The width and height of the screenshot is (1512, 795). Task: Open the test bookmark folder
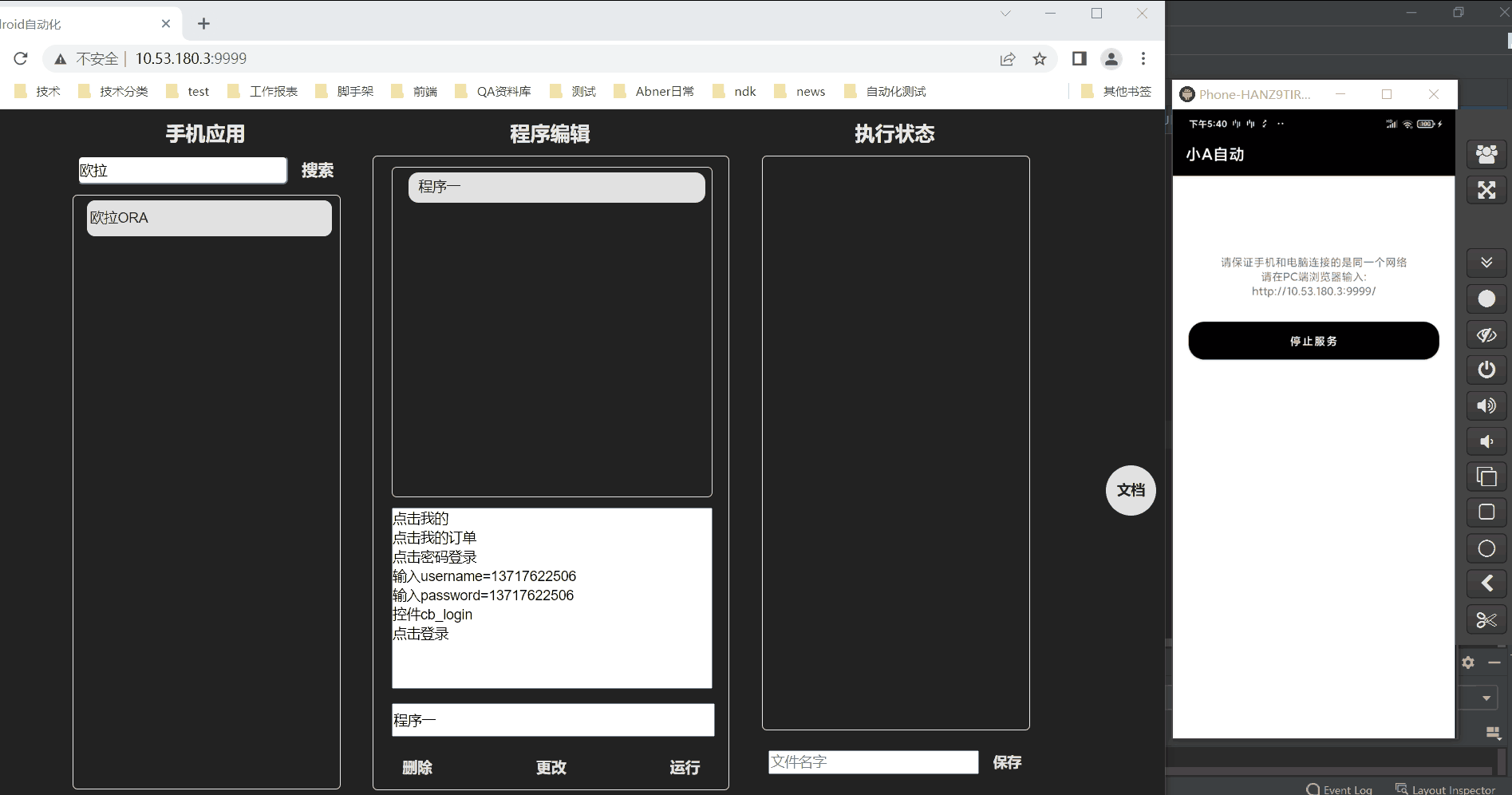[x=188, y=92]
